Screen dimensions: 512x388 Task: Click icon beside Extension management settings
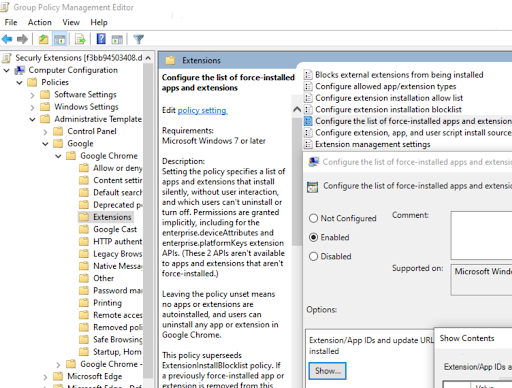tap(308, 144)
